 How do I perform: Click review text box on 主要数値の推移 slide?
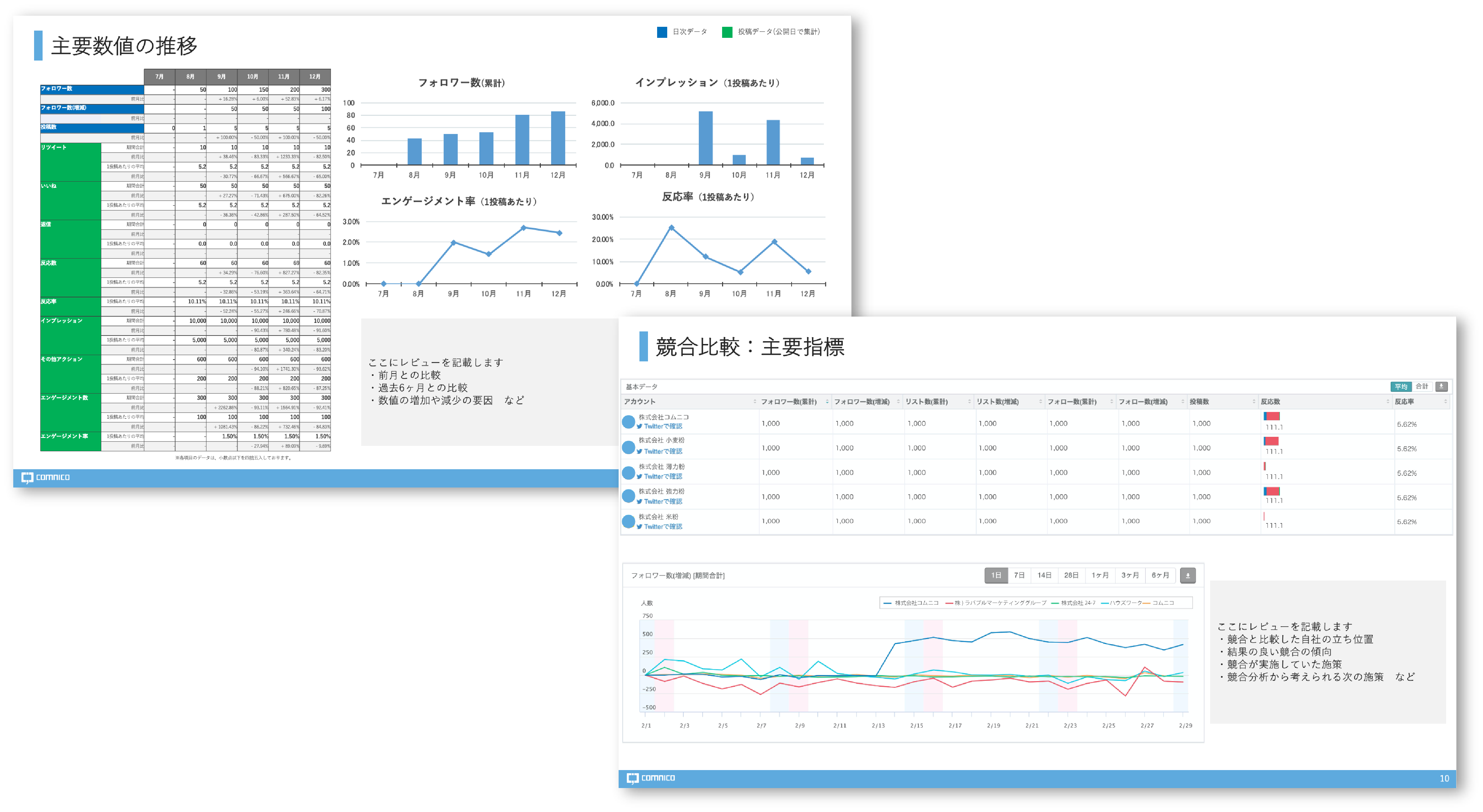(x=489, y=382)
